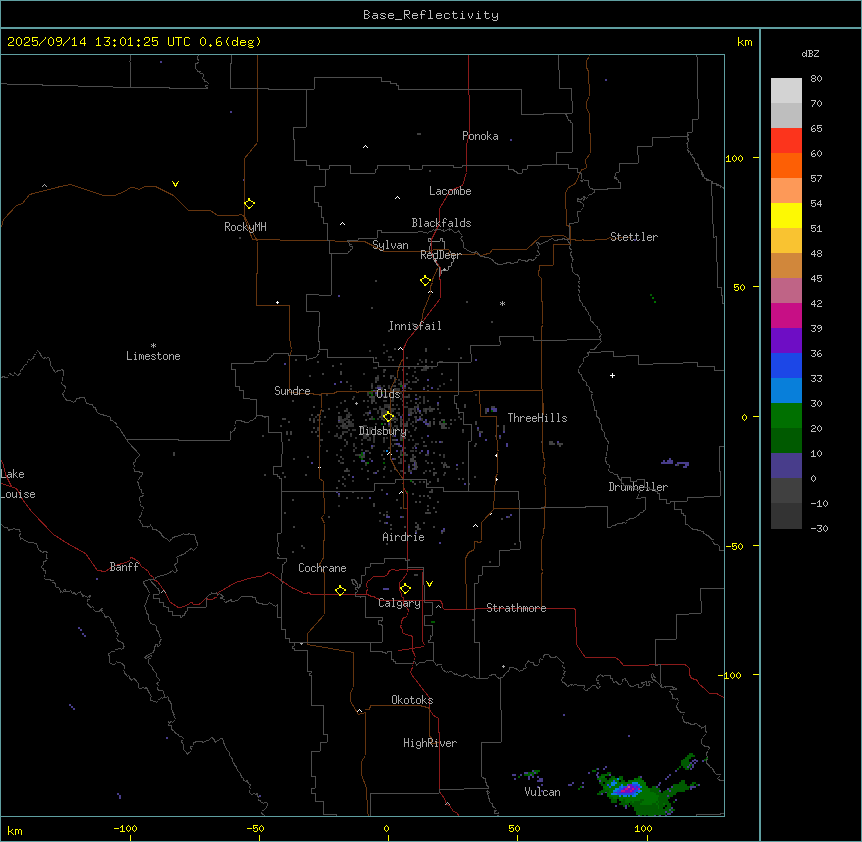Click the -50 tick label on horizontal km axis
The image size is (862, 842).
255,828
